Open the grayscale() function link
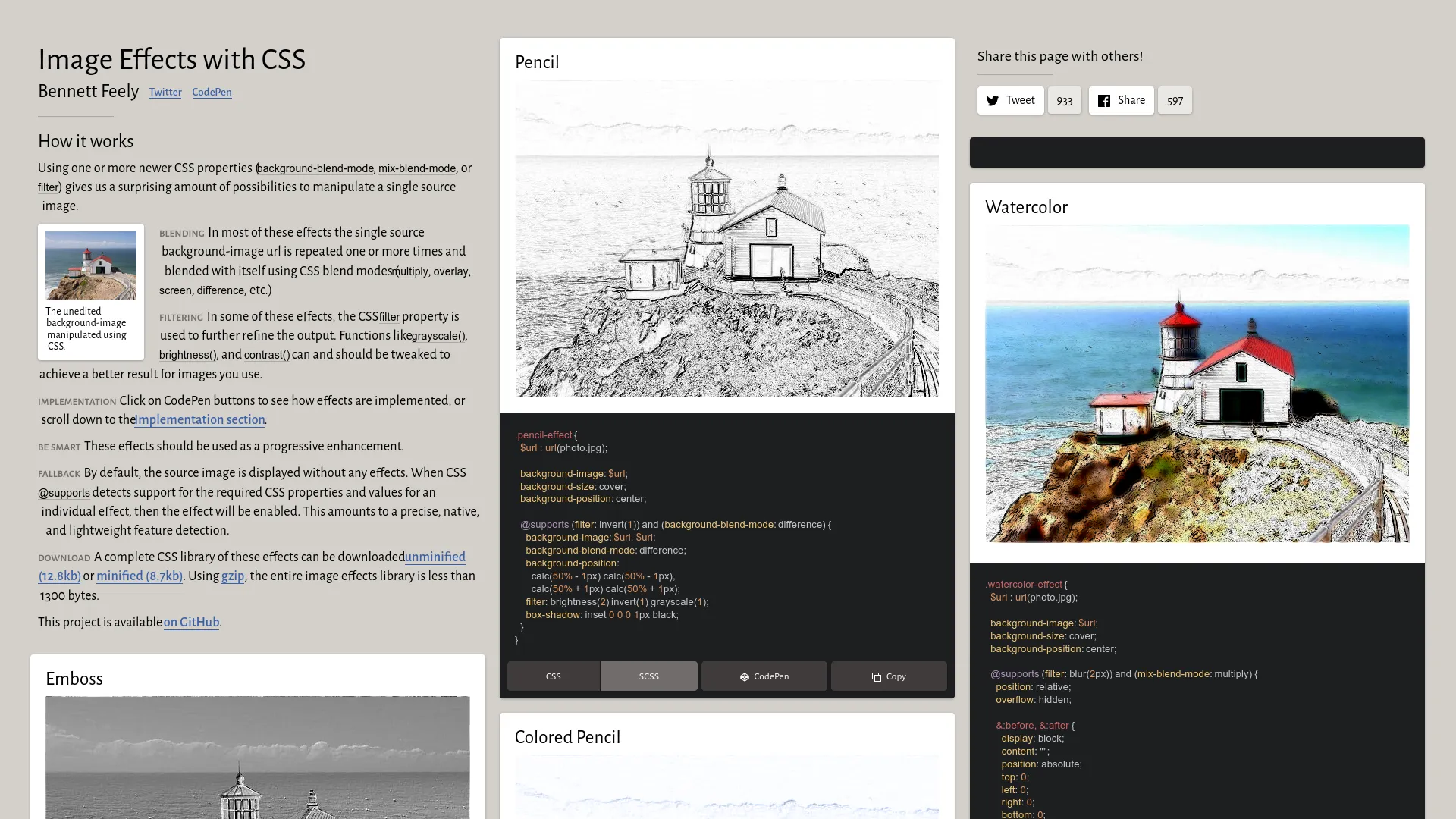The width and height of the screenshot is (1456, 819). tap(438, 336)
